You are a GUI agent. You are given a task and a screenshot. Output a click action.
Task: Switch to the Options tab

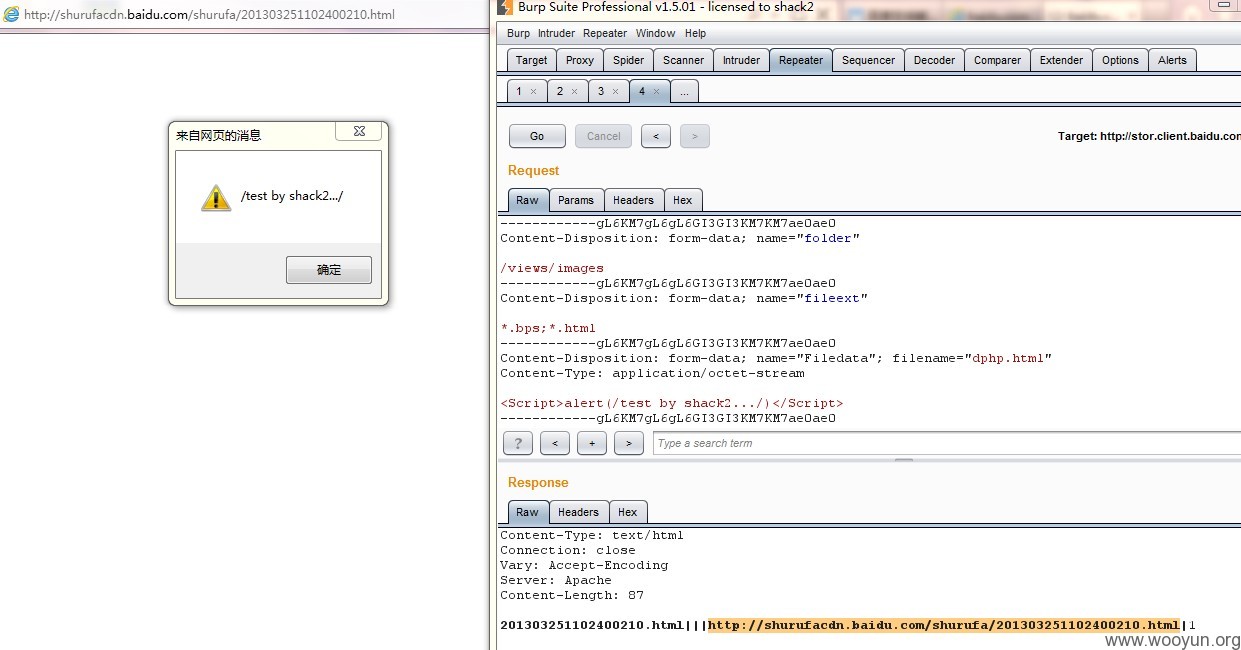pos(1120,60)
